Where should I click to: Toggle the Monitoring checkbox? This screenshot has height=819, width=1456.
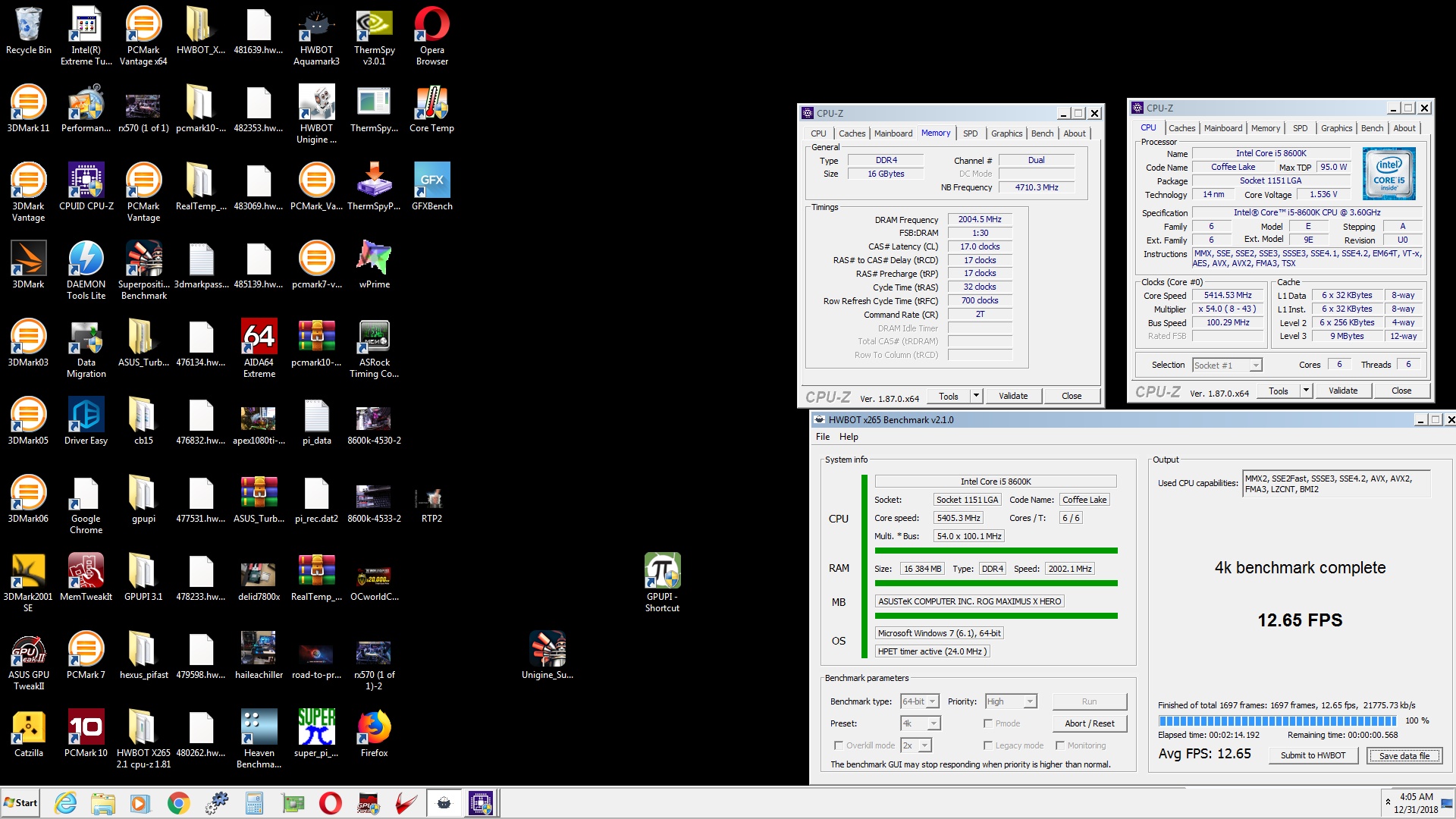(x=1060, y=745)
